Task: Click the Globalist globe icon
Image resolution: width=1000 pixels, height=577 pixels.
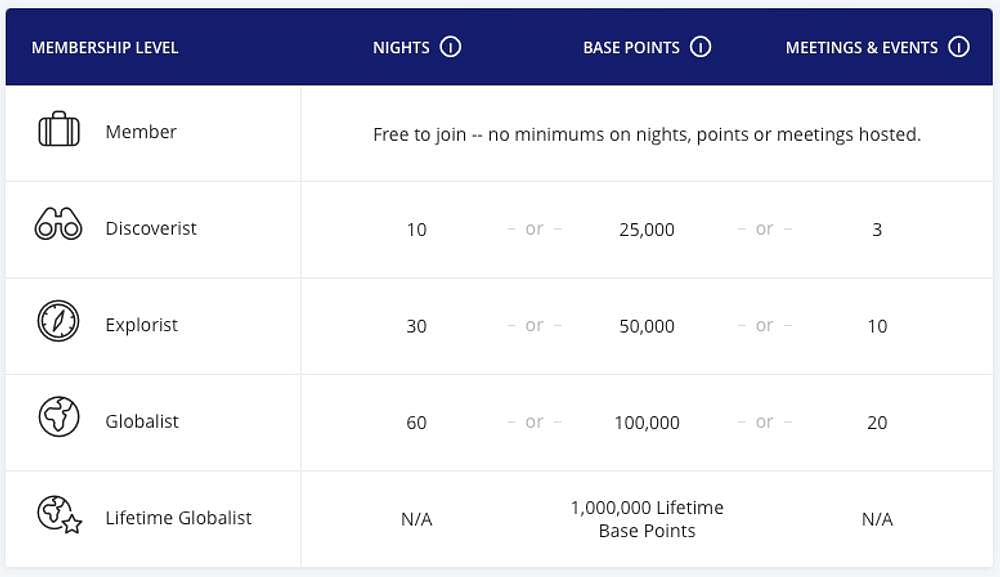Action: [x=59, y=417]
